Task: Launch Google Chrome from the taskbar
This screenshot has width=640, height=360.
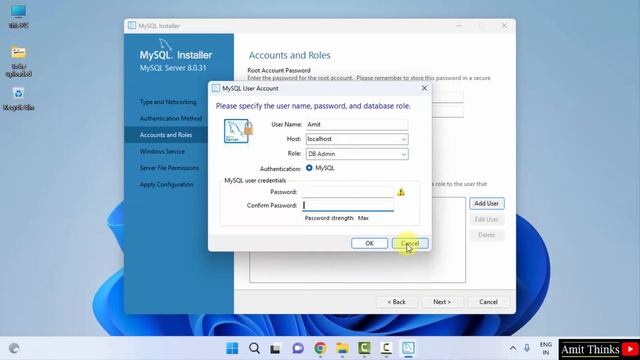Action: click(x=320, y=348)
